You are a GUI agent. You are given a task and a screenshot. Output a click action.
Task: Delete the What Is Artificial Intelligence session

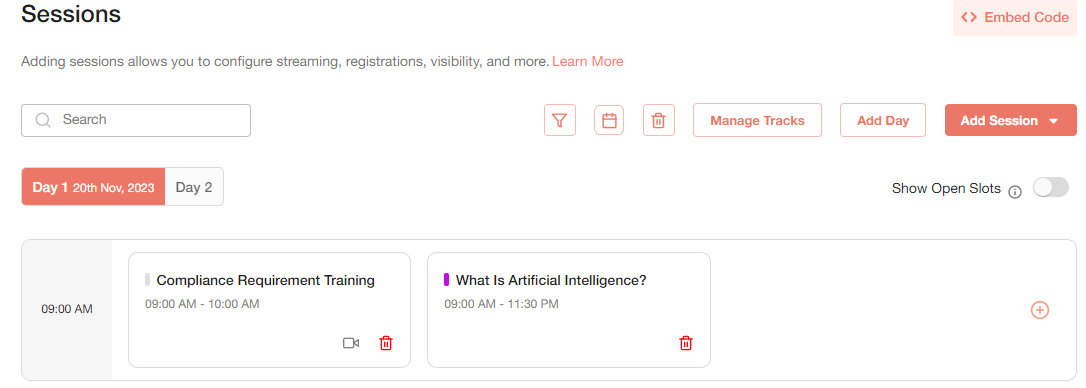[x=686, y=343]
